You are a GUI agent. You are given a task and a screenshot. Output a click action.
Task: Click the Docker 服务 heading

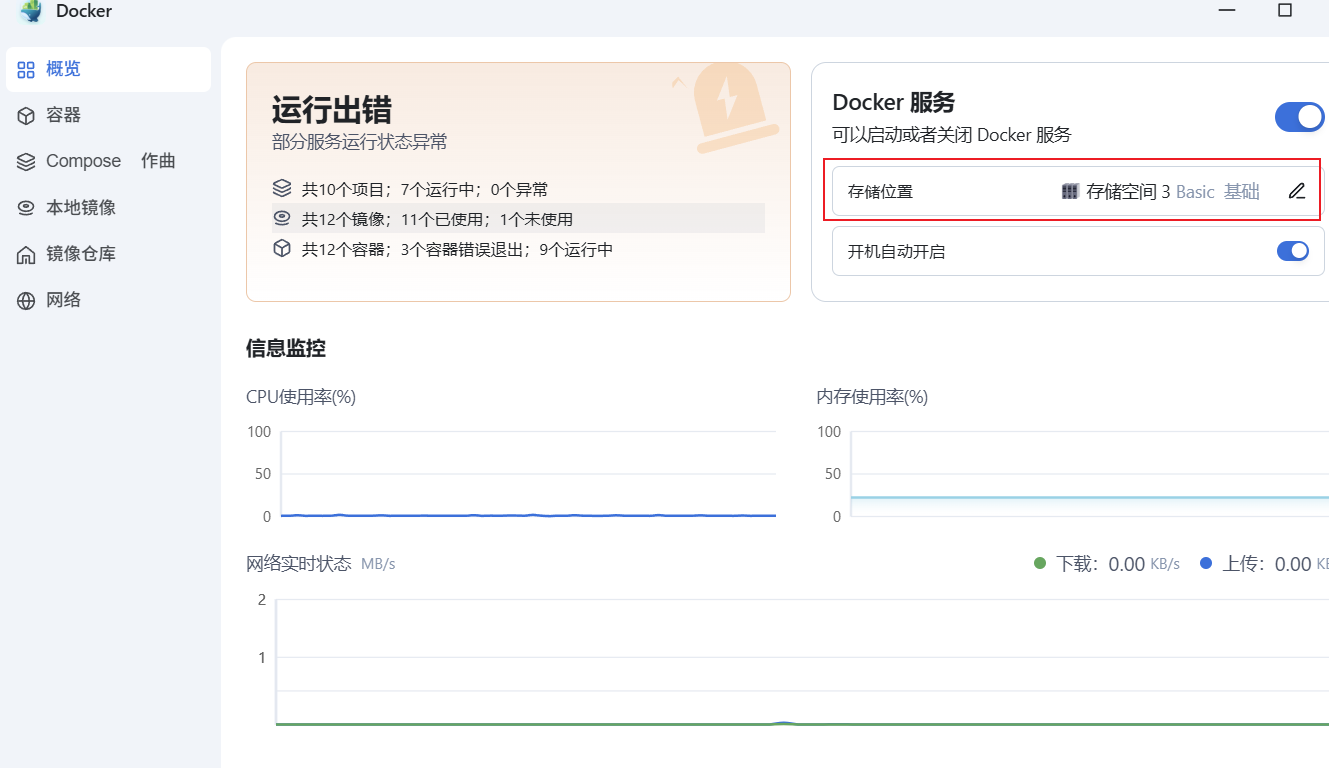tap(894, 102)
